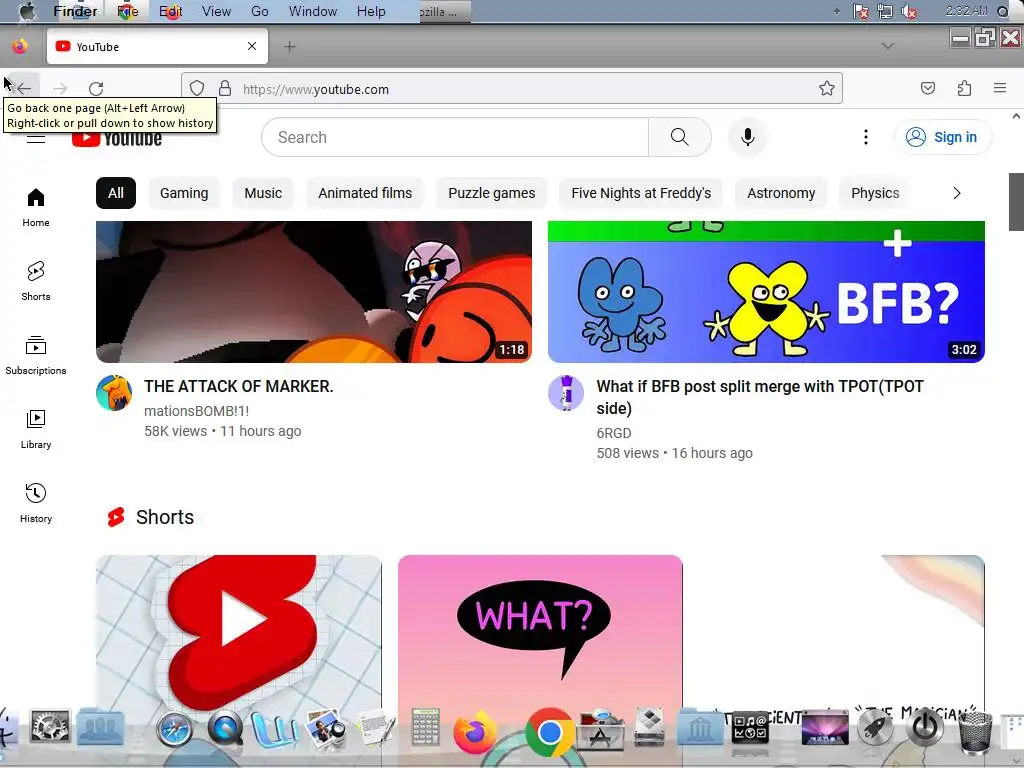Click THE ATTACK OF MARKER. title
The image size is (1024, 768).
pos(239,387)
